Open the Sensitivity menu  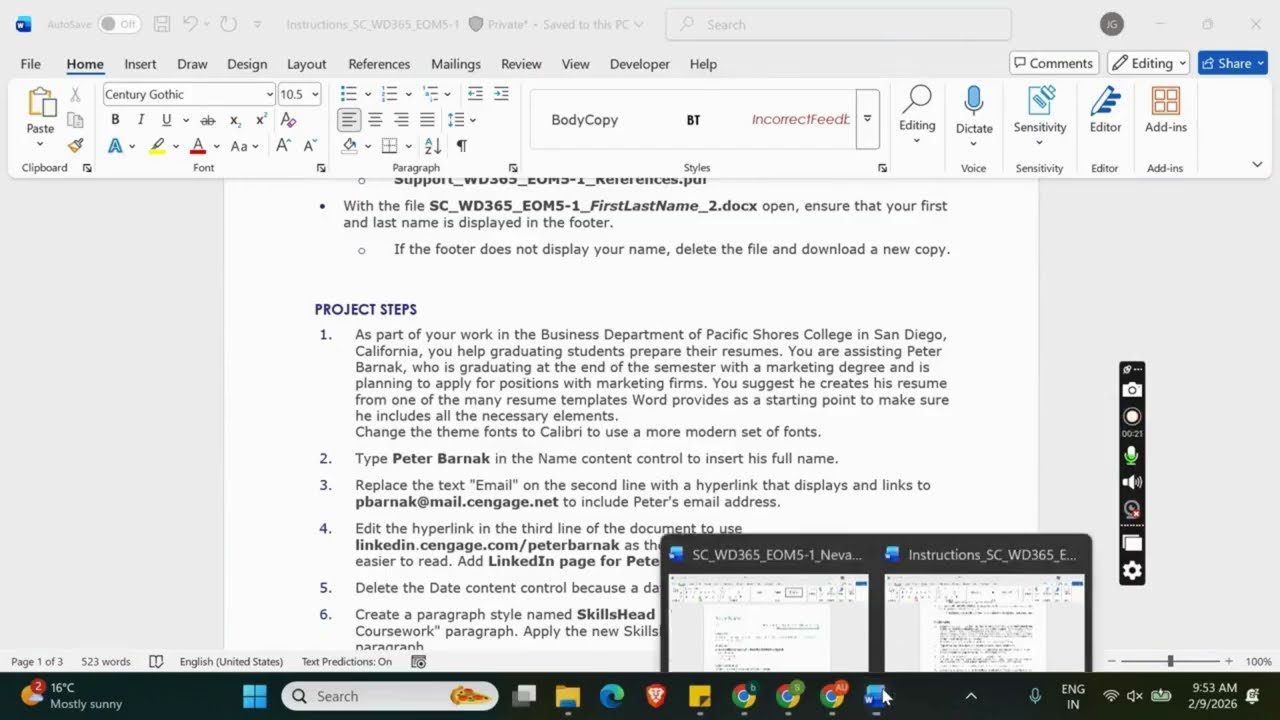point(1040,116)
